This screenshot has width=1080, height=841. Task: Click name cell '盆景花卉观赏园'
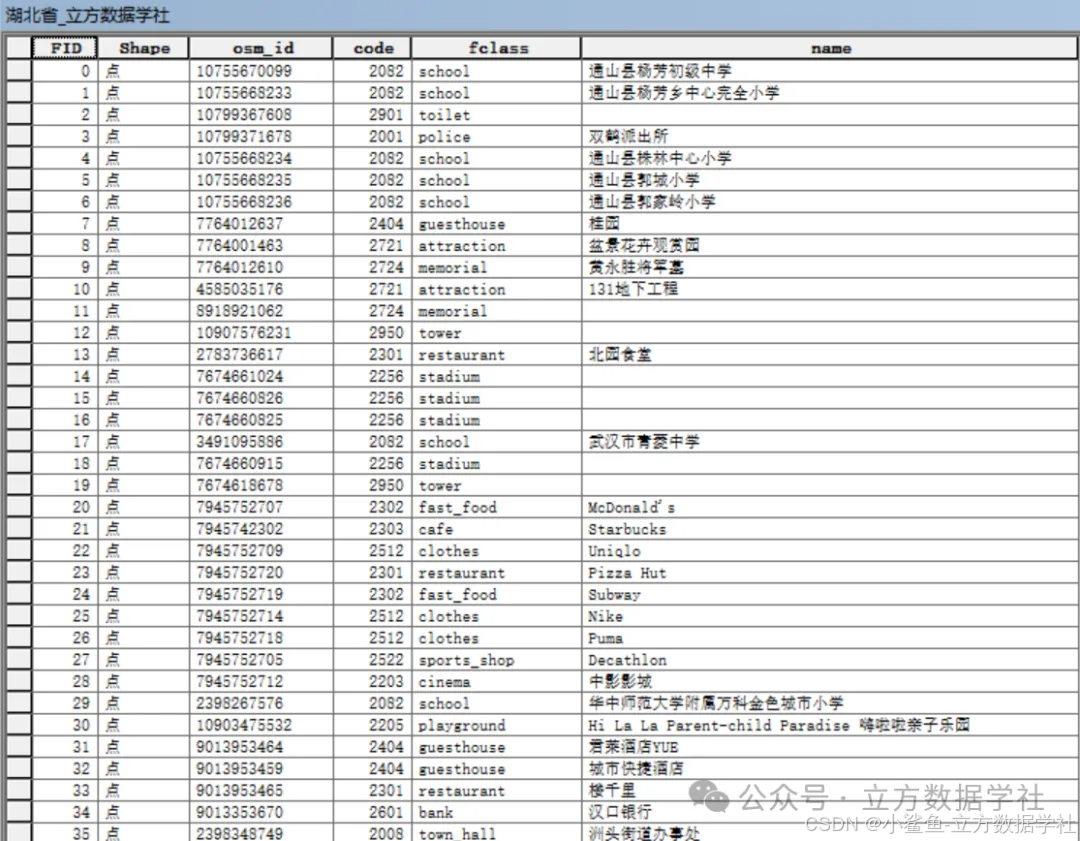(x=829, y=245)
